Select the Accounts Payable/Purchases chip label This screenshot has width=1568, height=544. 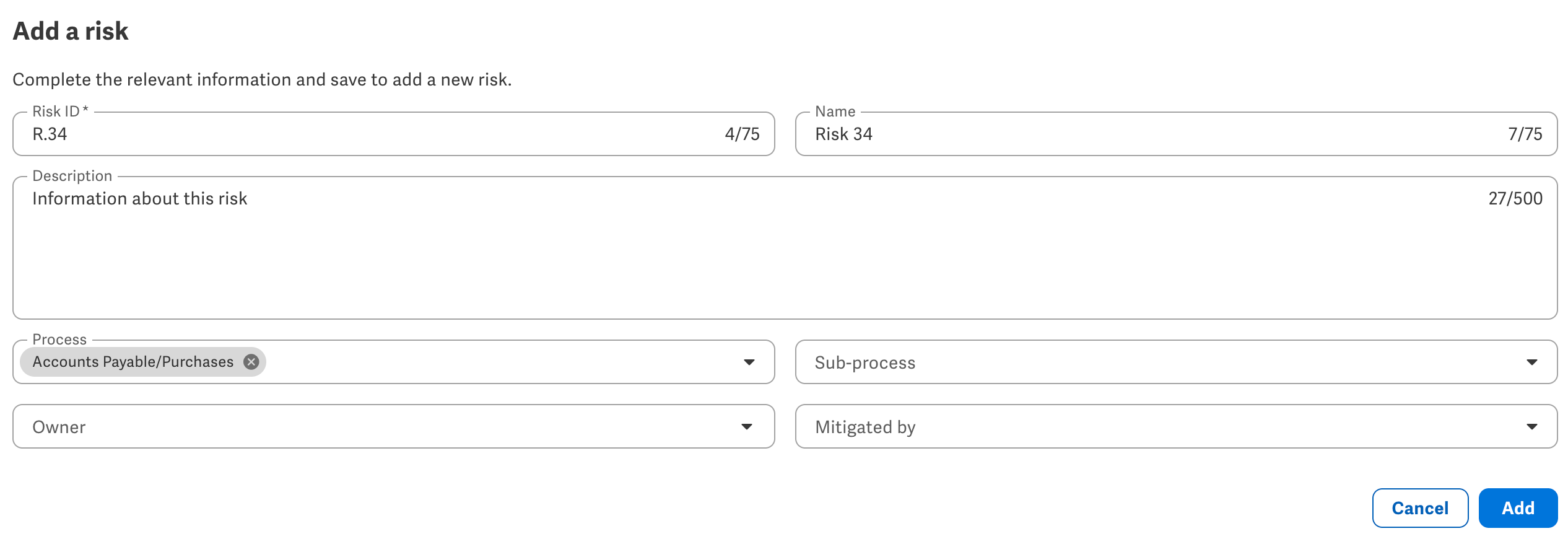coord(133,362)
